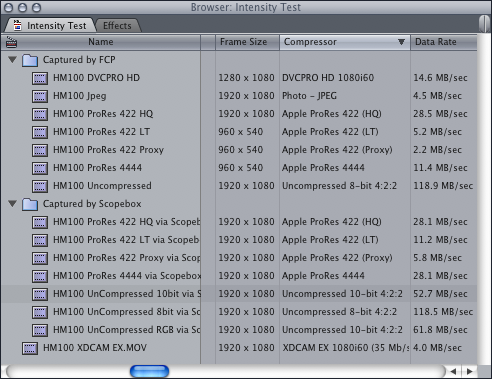This screenshot has width=492, height=379.
Task: Collapse the Captured by Scopebox bin
Action: click(x=12, y=204)
